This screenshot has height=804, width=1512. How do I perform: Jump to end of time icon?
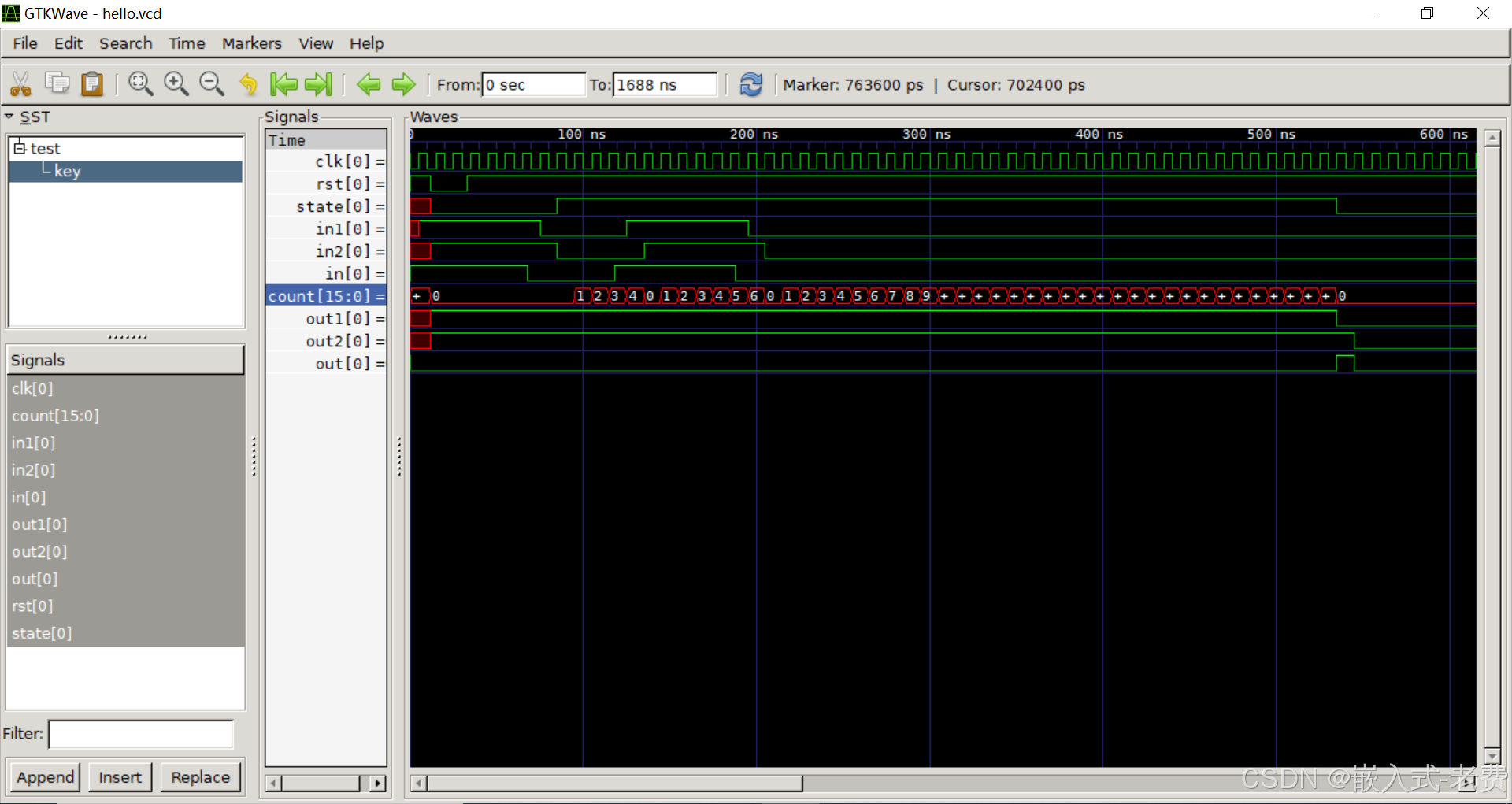pyautogui.click(x=318, y=83)
